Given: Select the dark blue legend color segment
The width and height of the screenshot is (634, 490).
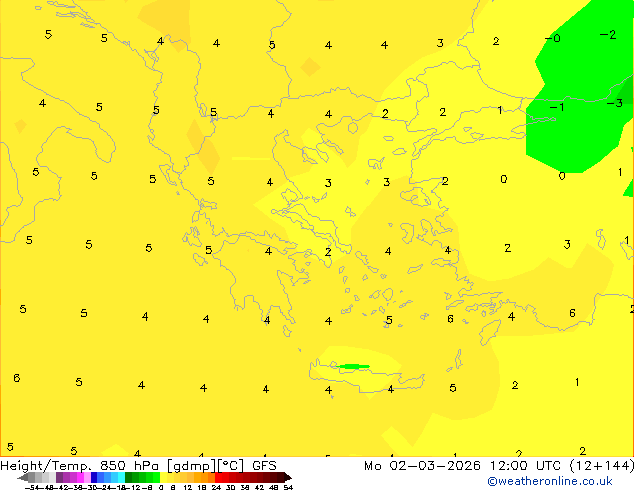Looking at the screenshot, I should click(x=94, y=477).
